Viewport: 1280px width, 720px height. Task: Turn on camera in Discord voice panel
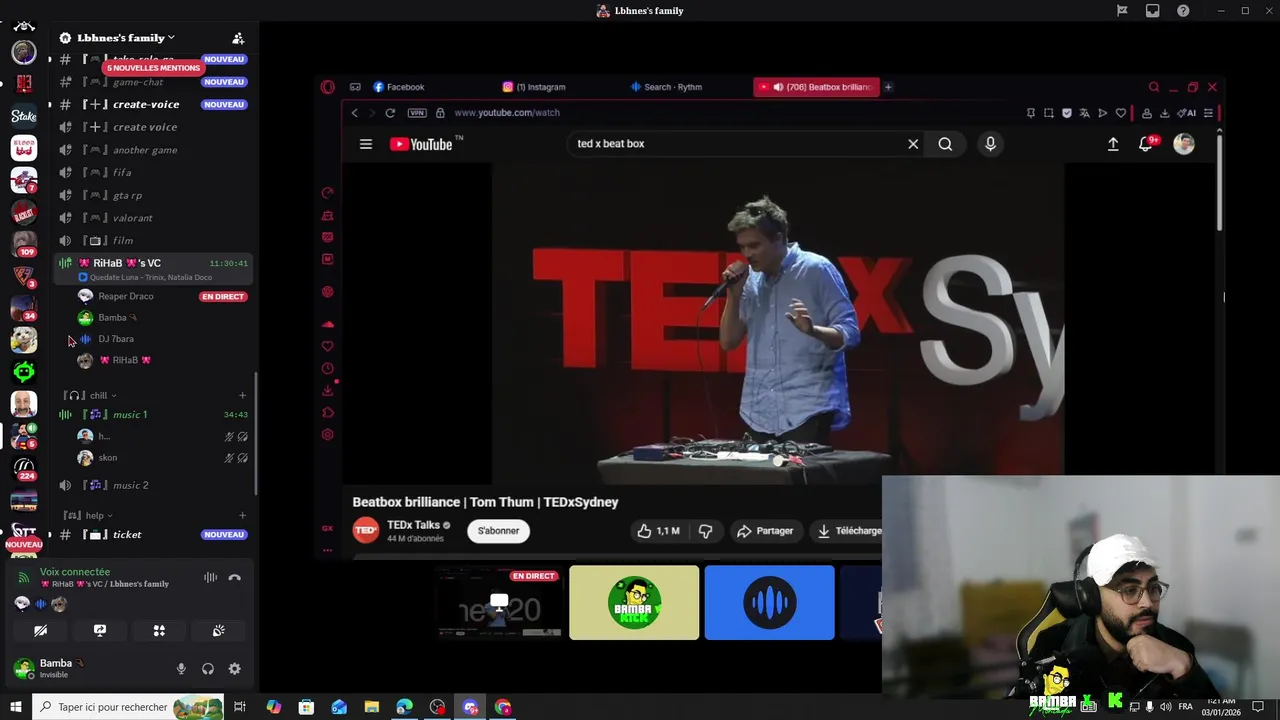point(40,630)
